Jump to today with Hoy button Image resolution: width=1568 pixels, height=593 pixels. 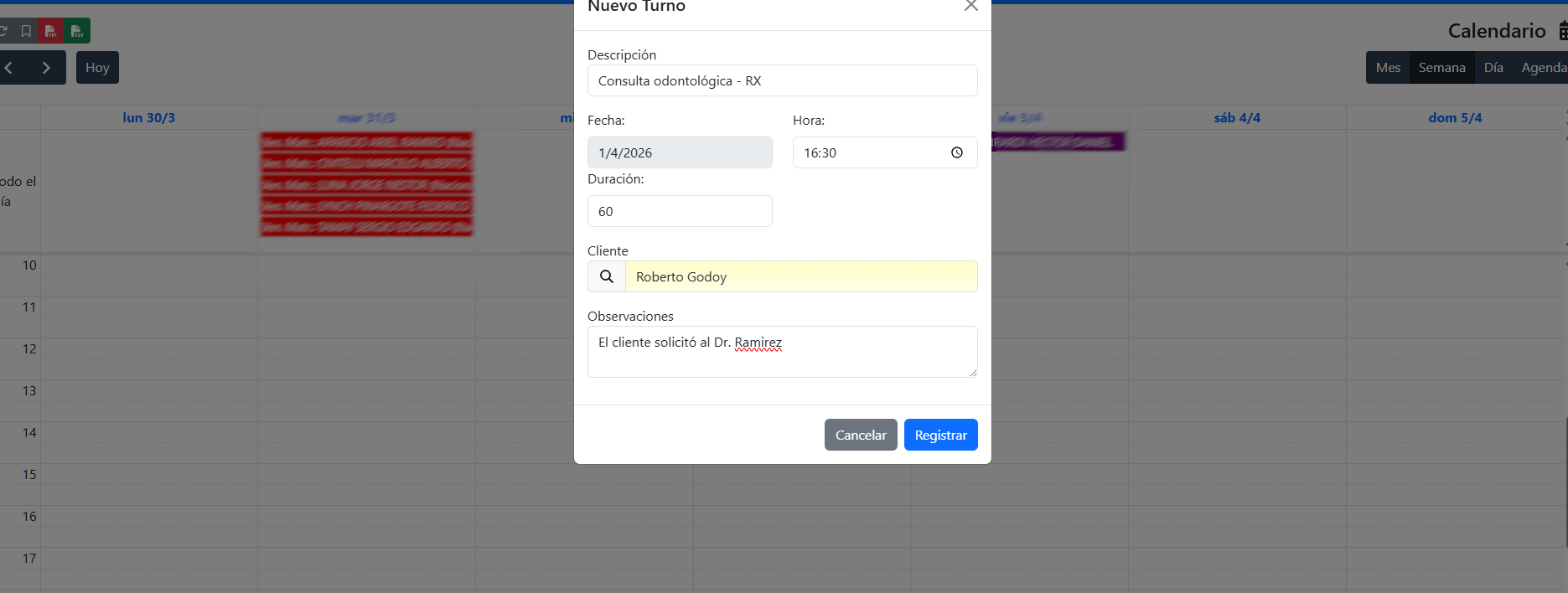[x=97, y=68]
